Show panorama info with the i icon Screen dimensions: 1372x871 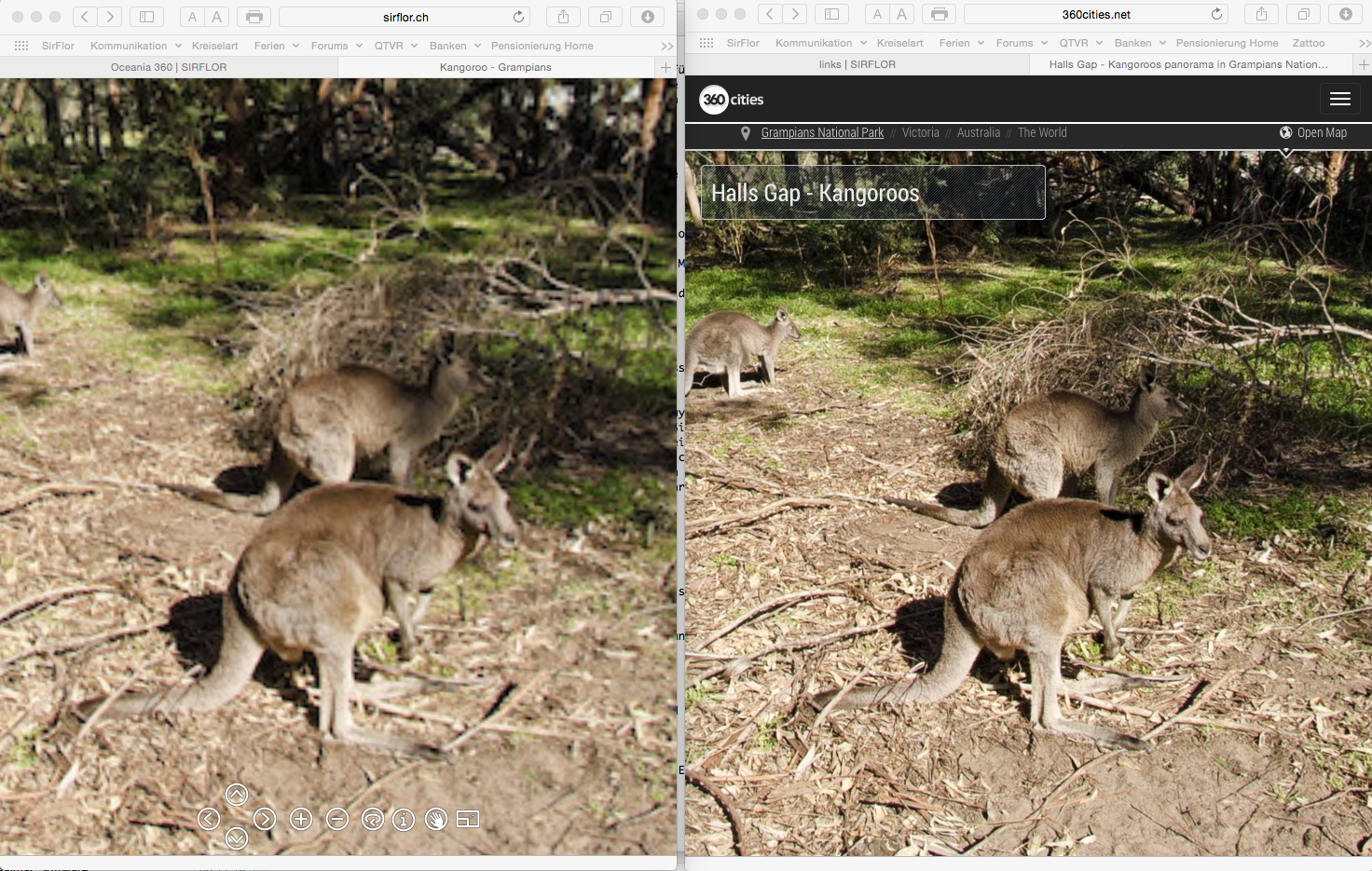click(404, 819)
